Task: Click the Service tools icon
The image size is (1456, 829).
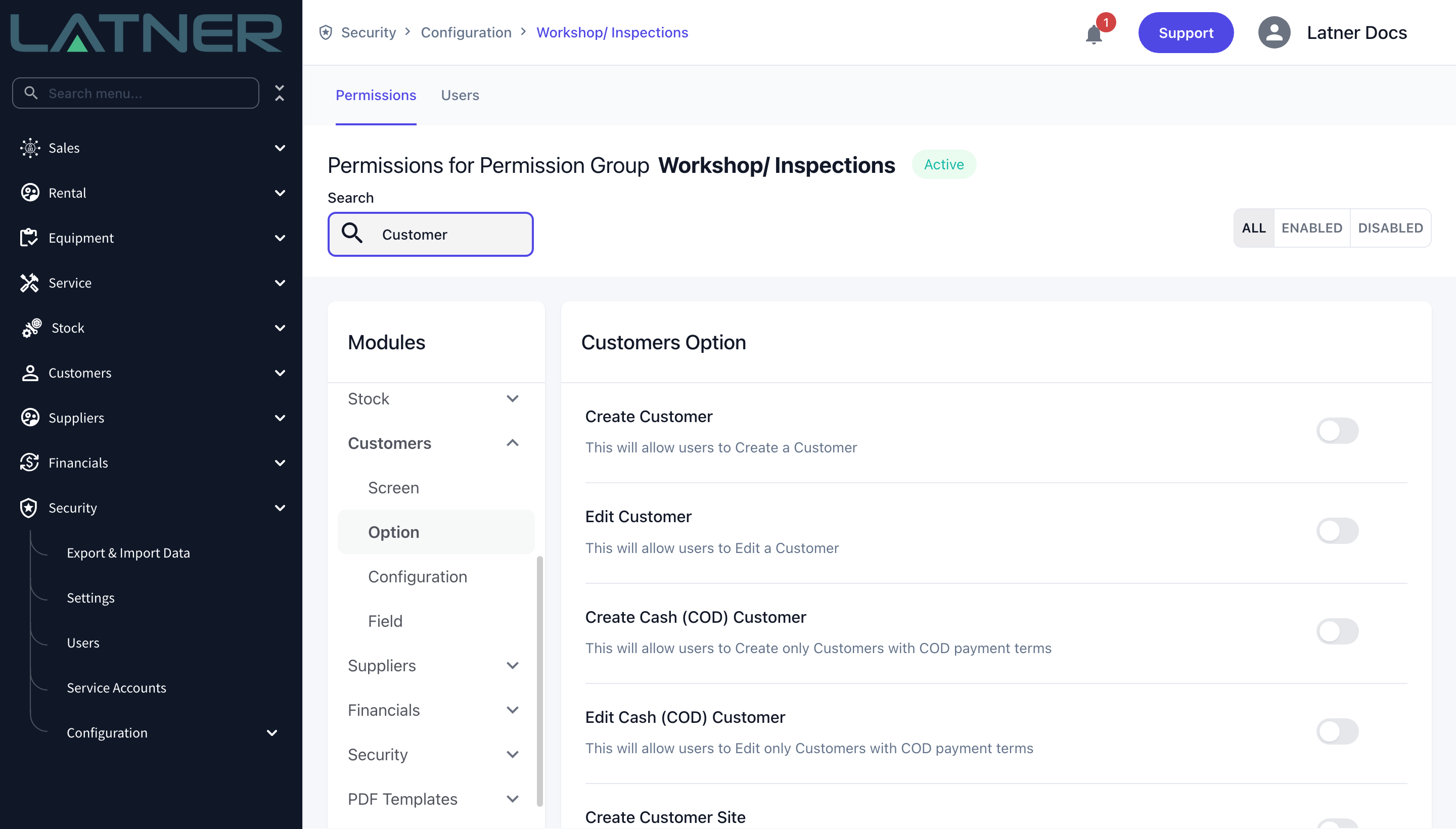Action: [x=30, y=283]
